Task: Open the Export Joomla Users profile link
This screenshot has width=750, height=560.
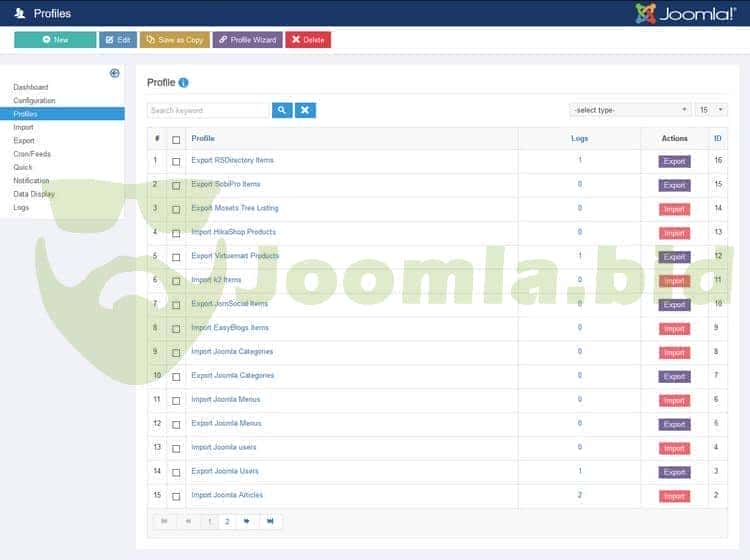Action: tap(225, 471)
